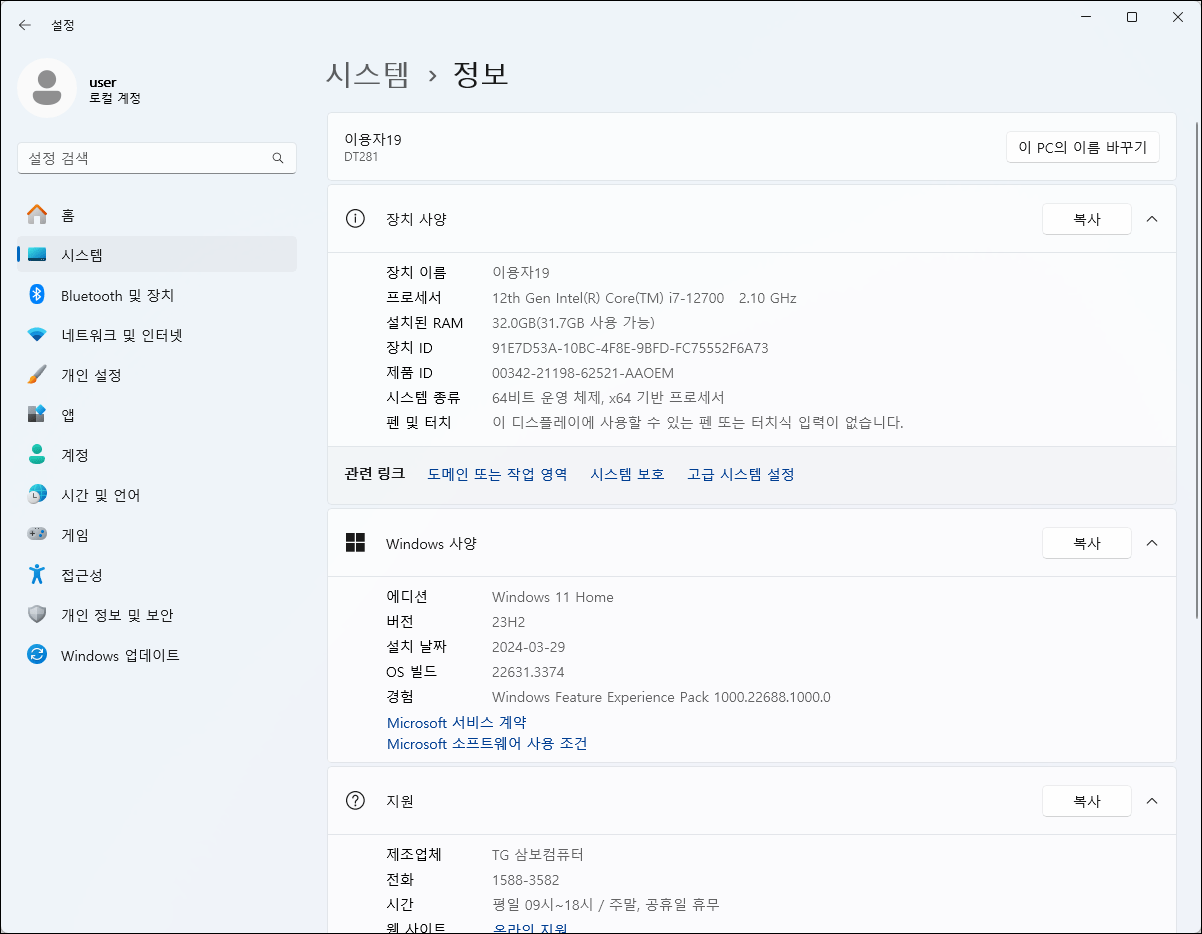Select 게임 category
This screenshot has width=1202, height=934.
tap(157, 535)
